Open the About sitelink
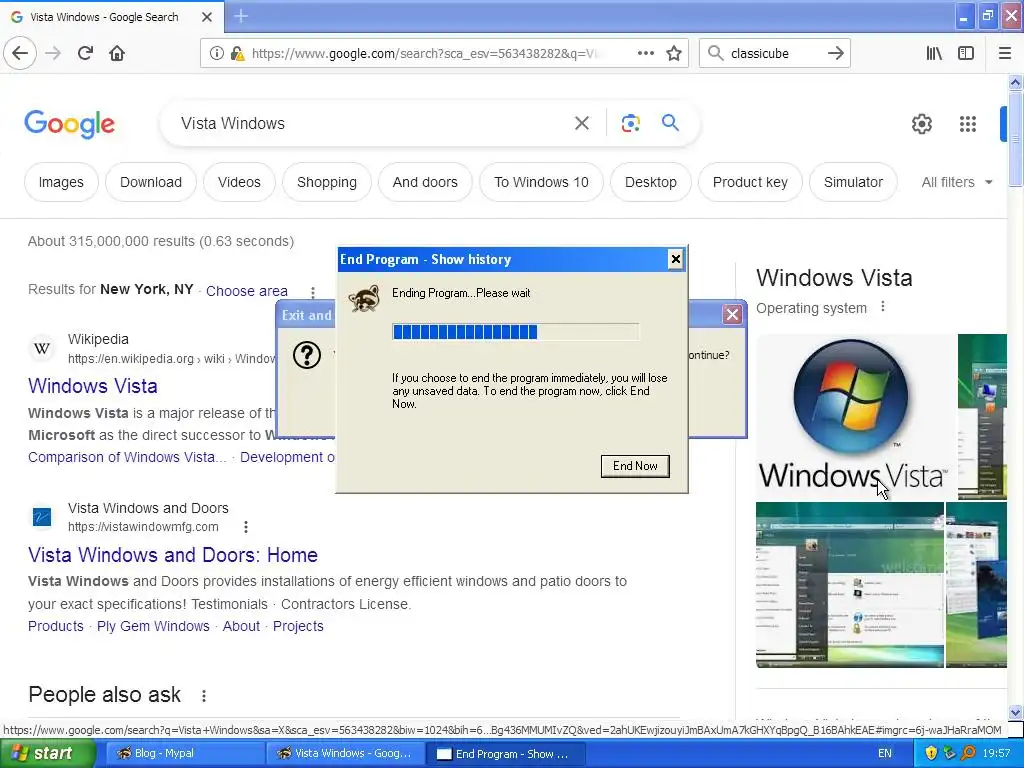 click(241, 626)
